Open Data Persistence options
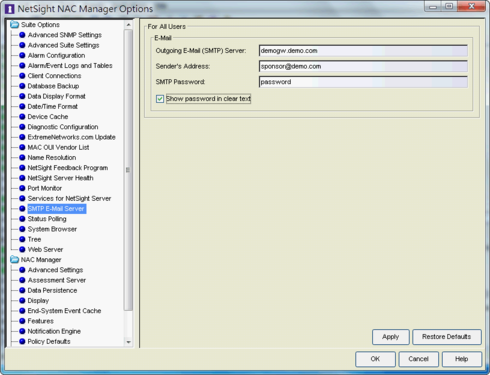This screenshot has height=375, width=490. (52, 290)
